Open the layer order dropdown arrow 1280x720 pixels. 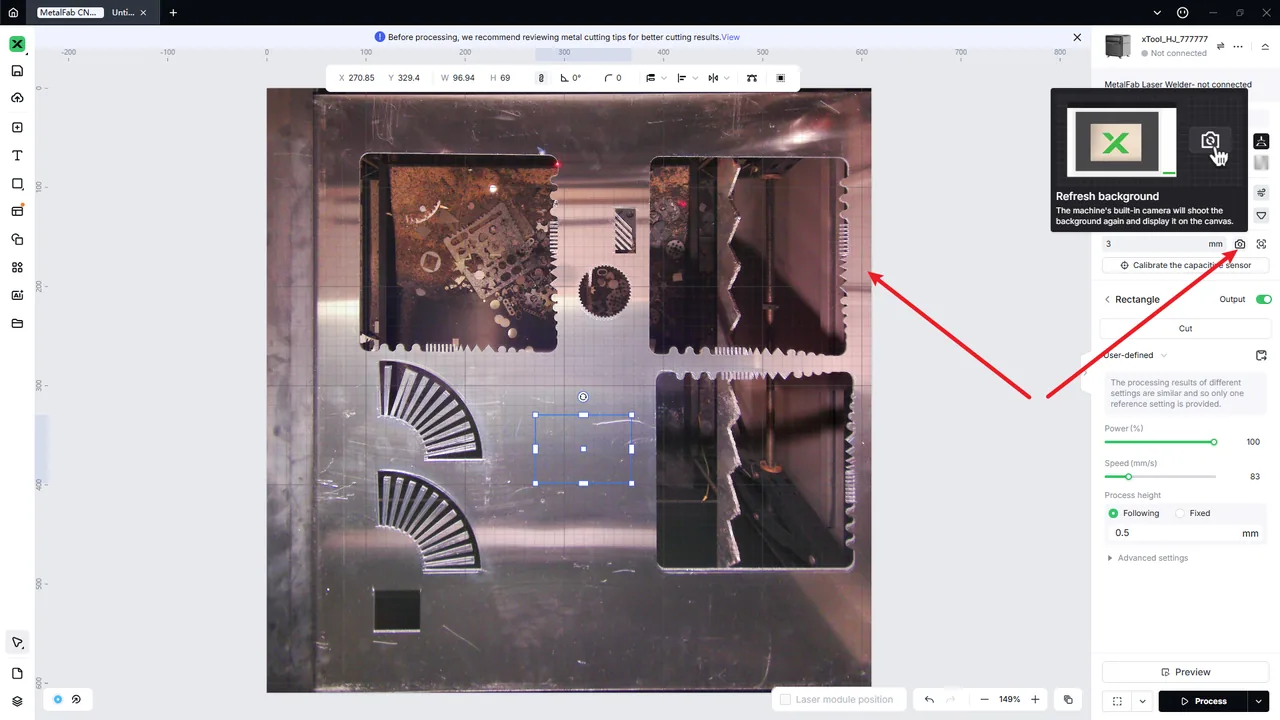(x=664, y=78)
